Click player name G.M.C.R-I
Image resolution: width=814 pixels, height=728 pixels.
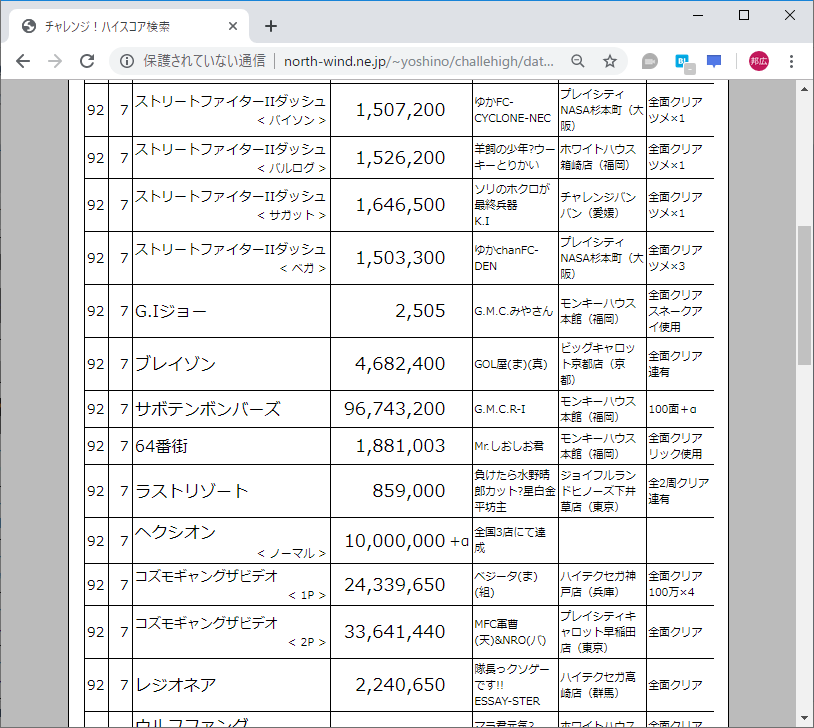click(499, 409)
